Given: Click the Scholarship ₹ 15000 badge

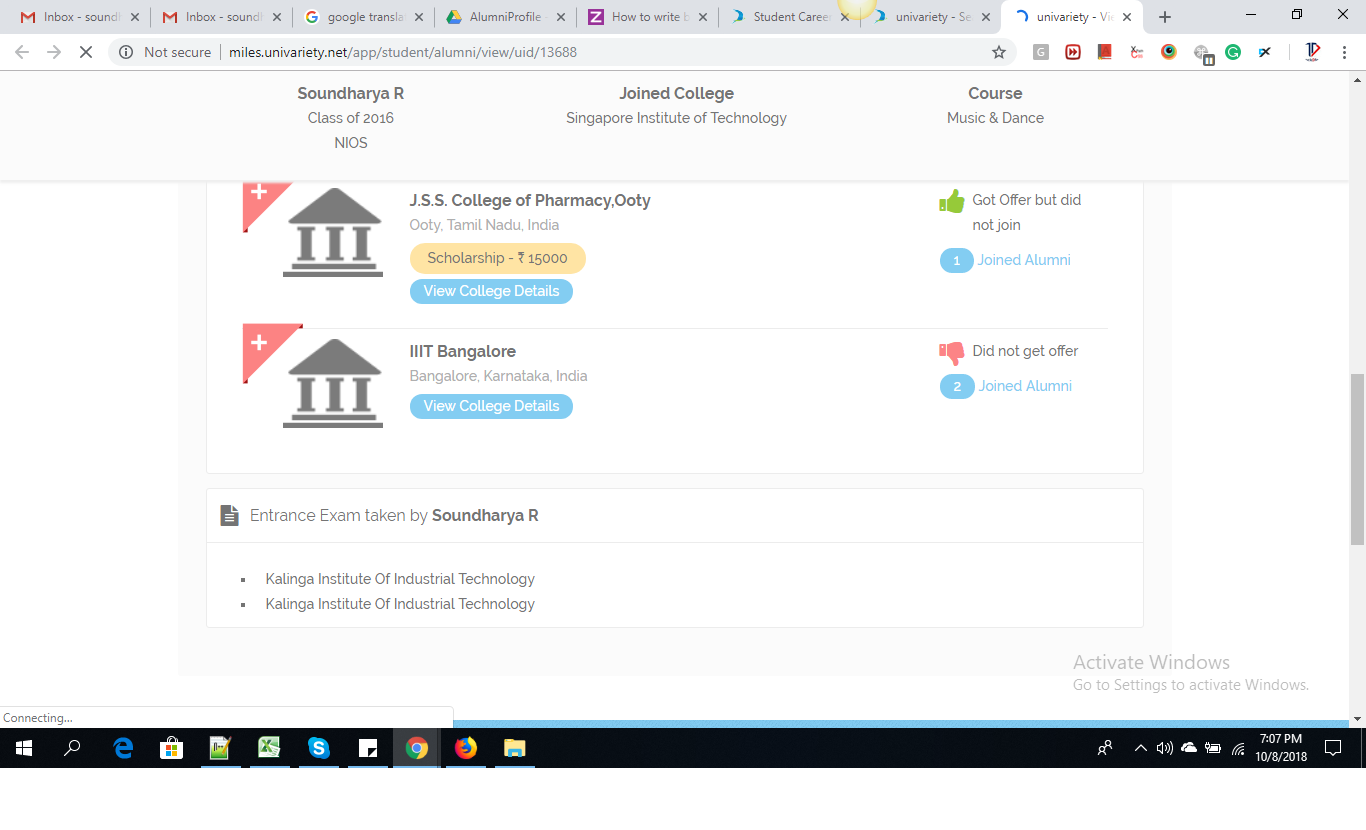Looking at the screenshot, I should pos(497,258).
